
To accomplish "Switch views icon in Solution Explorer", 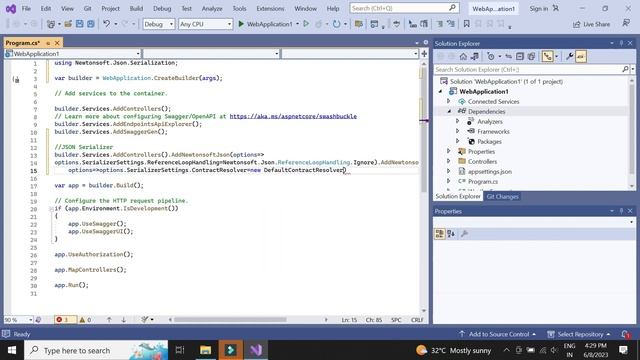I will [x=475, y=57].
